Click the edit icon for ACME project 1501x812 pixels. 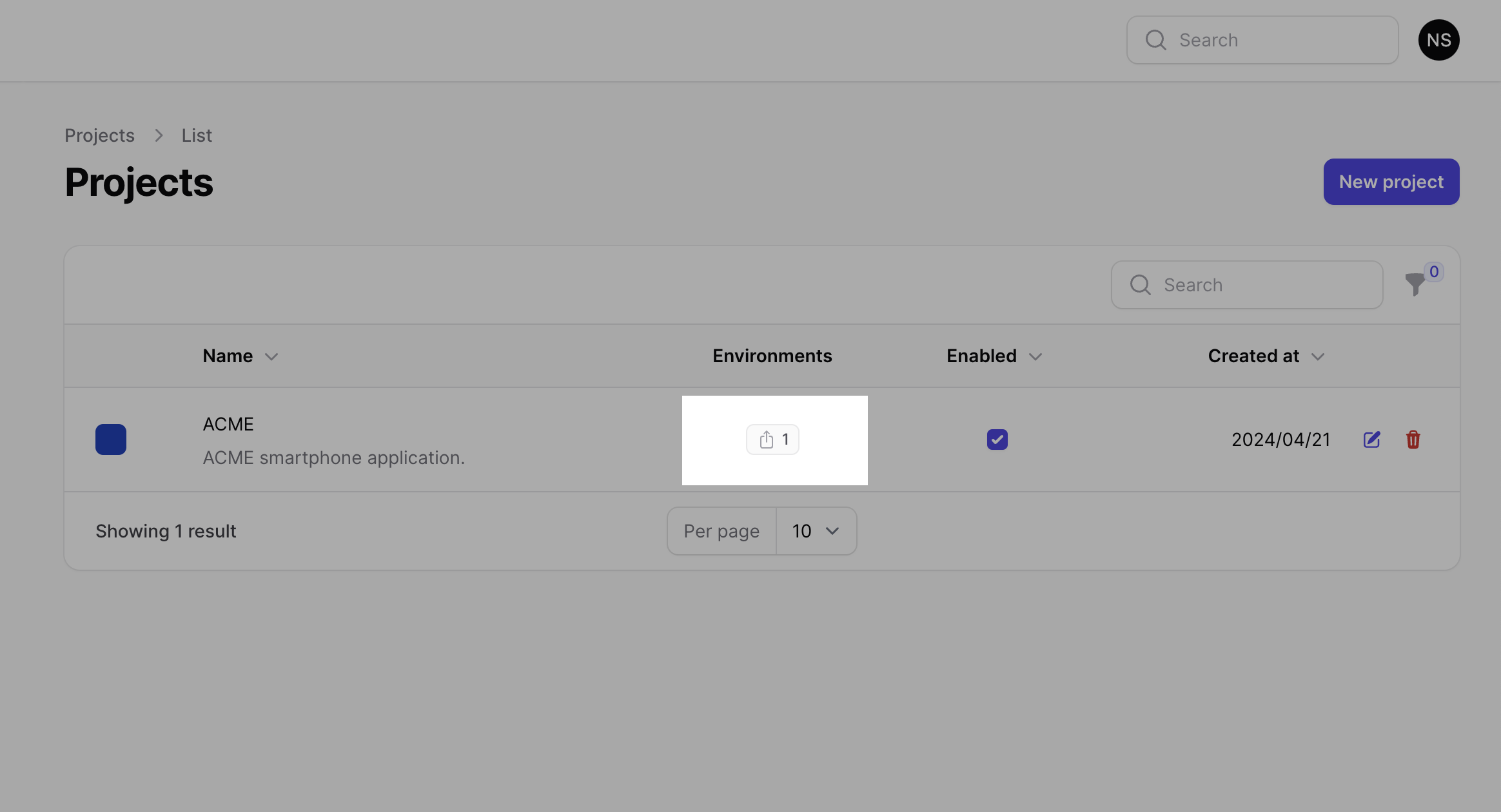(1372, 439)
